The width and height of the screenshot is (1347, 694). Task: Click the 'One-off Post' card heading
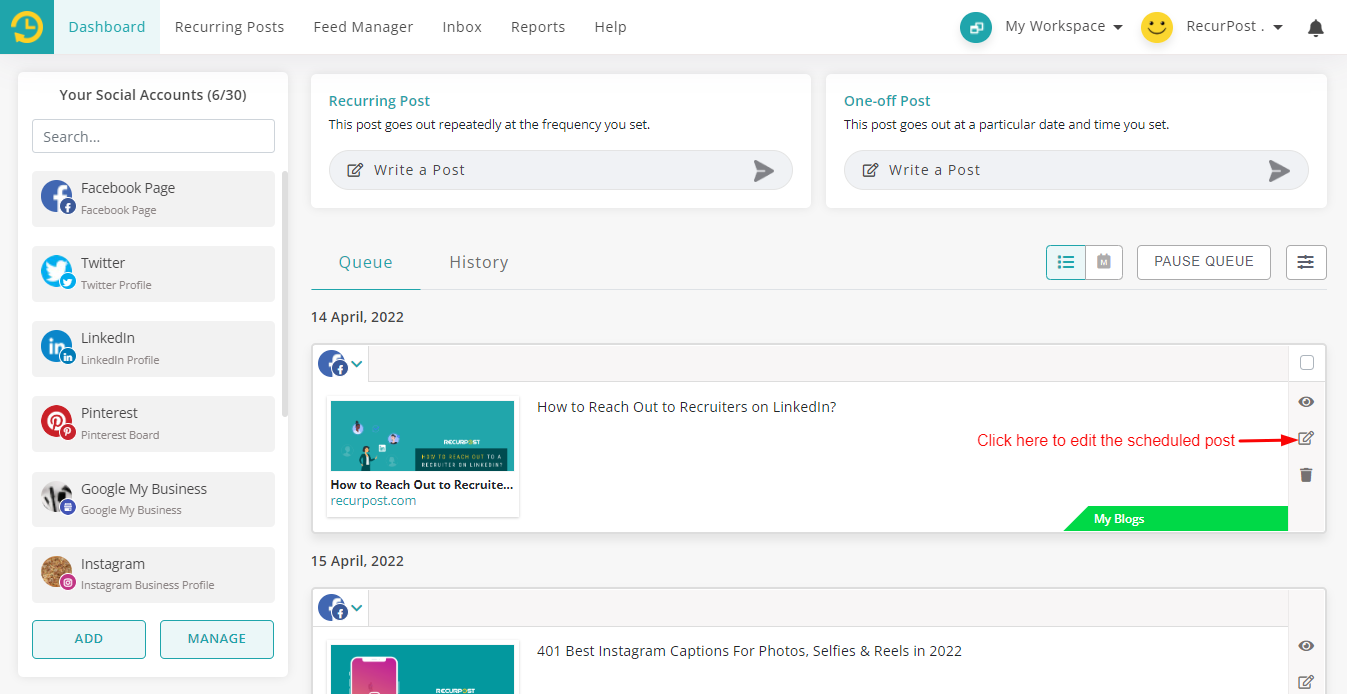pyautogui.click(x=888, y=101)
